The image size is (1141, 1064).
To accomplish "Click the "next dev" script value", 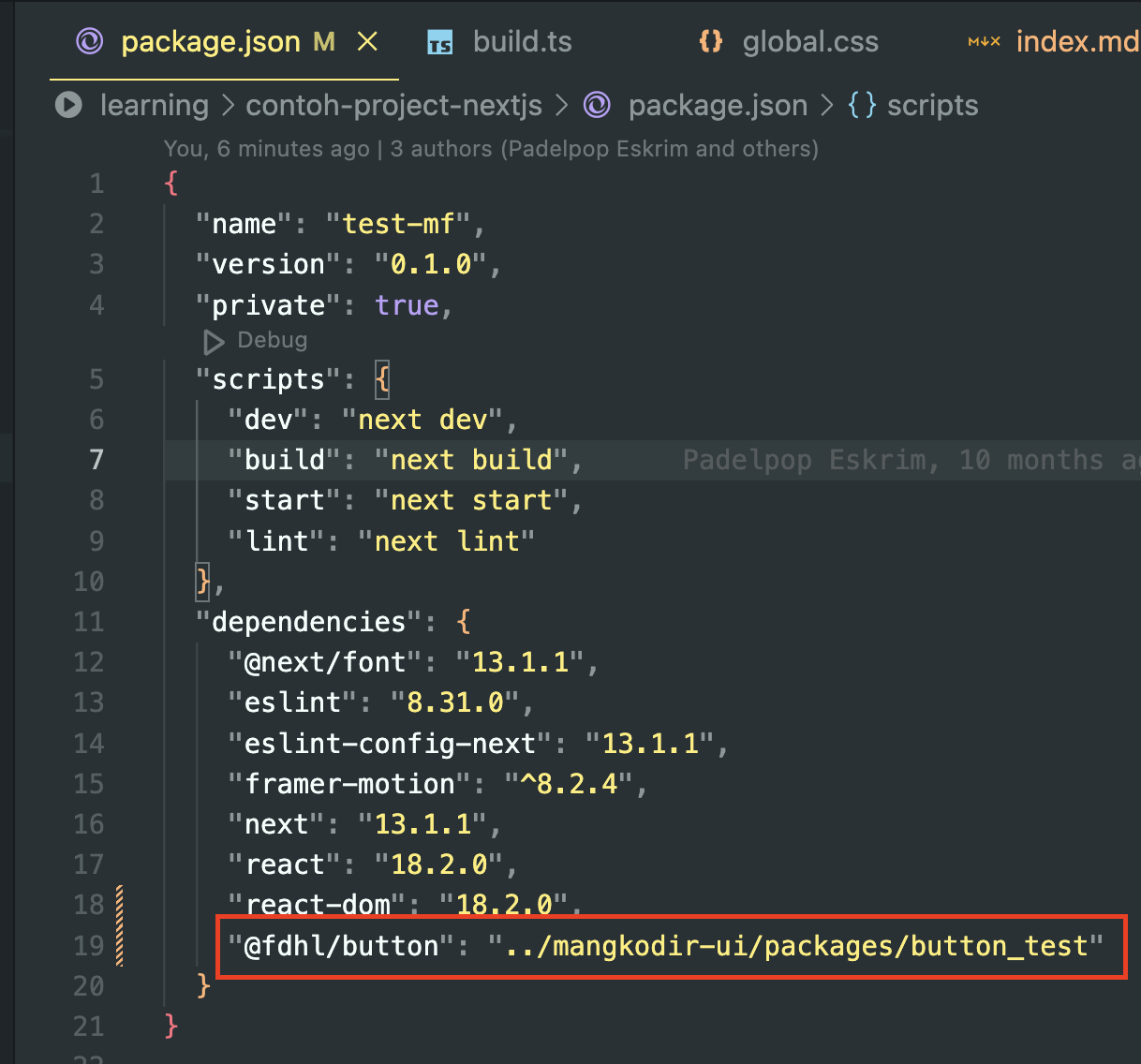I will (422, 420).
